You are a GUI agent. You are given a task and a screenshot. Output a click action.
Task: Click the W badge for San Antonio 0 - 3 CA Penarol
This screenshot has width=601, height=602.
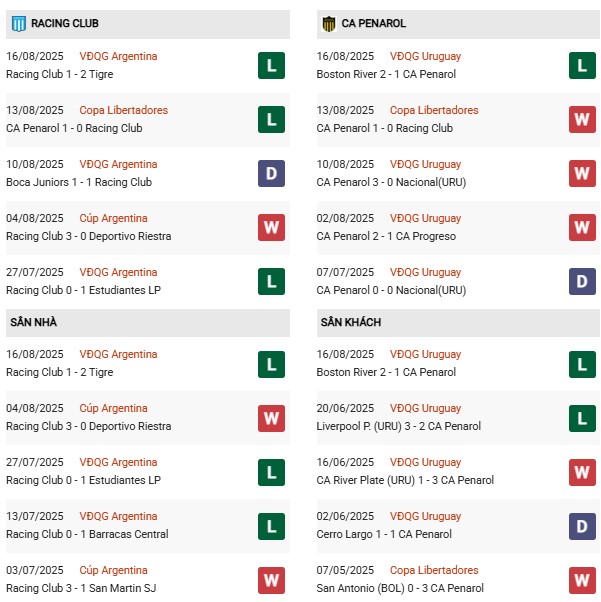(582, 580)
